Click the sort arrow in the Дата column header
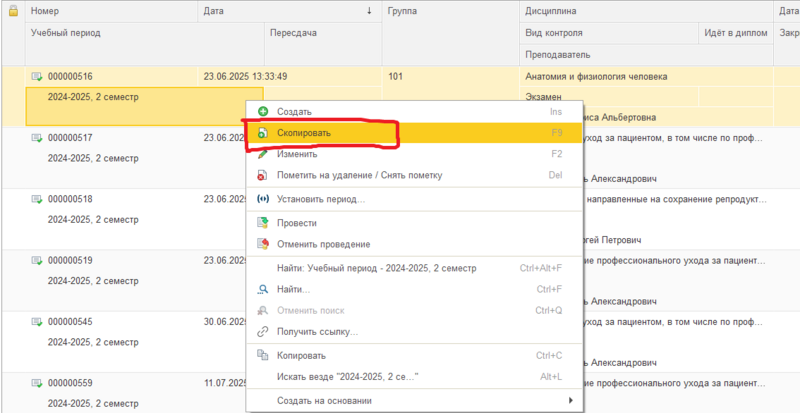The width and height of the screenshot is (800, 413). point(369,11)
